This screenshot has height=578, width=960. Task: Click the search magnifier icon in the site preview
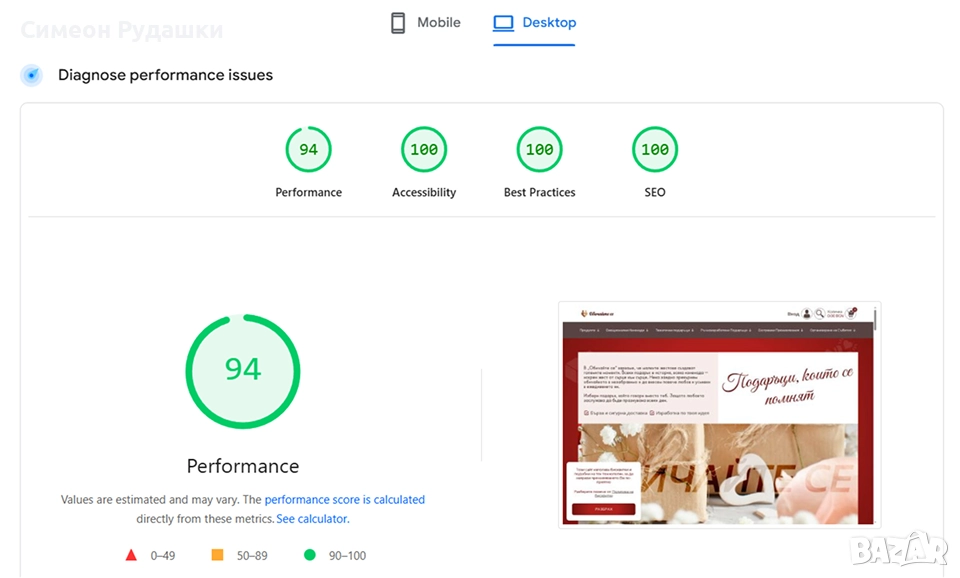click(820, 313)
